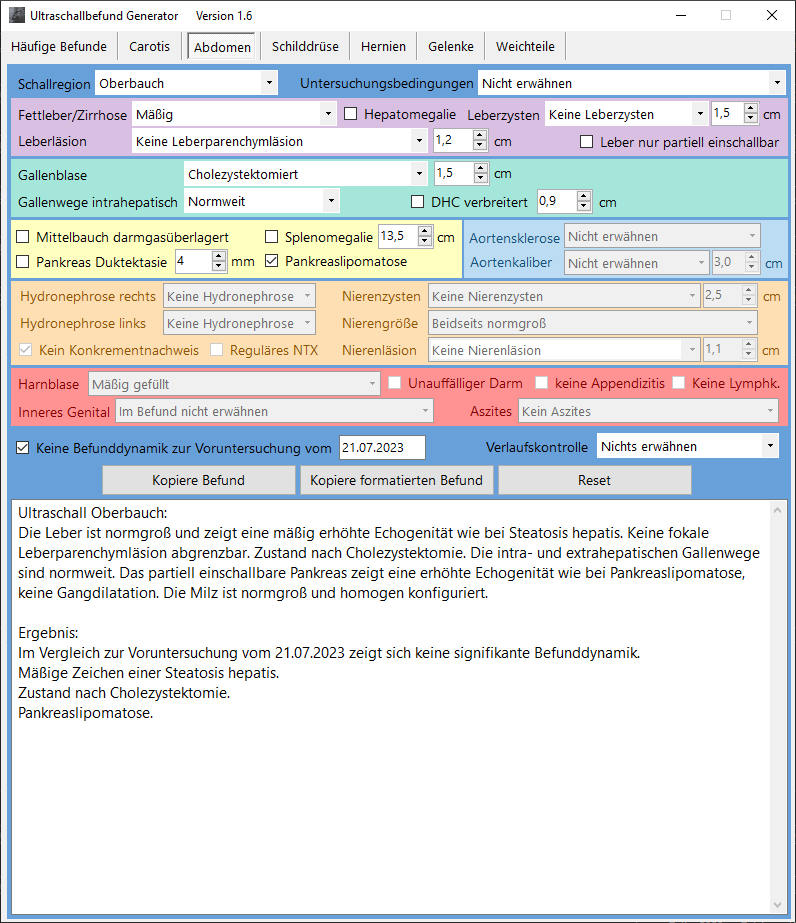Viewport: 796px width, 923px height.
Task: Enable the Hepatomegalie checkbox
Action: tap(351, 115)
